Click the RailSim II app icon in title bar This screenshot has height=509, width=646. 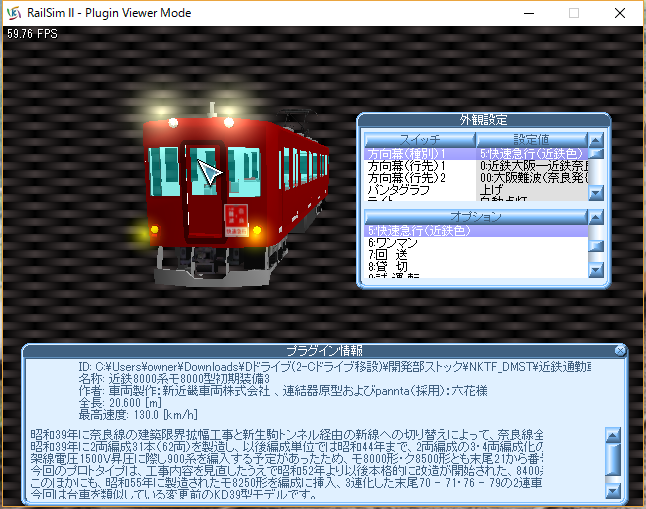[14, 13]
